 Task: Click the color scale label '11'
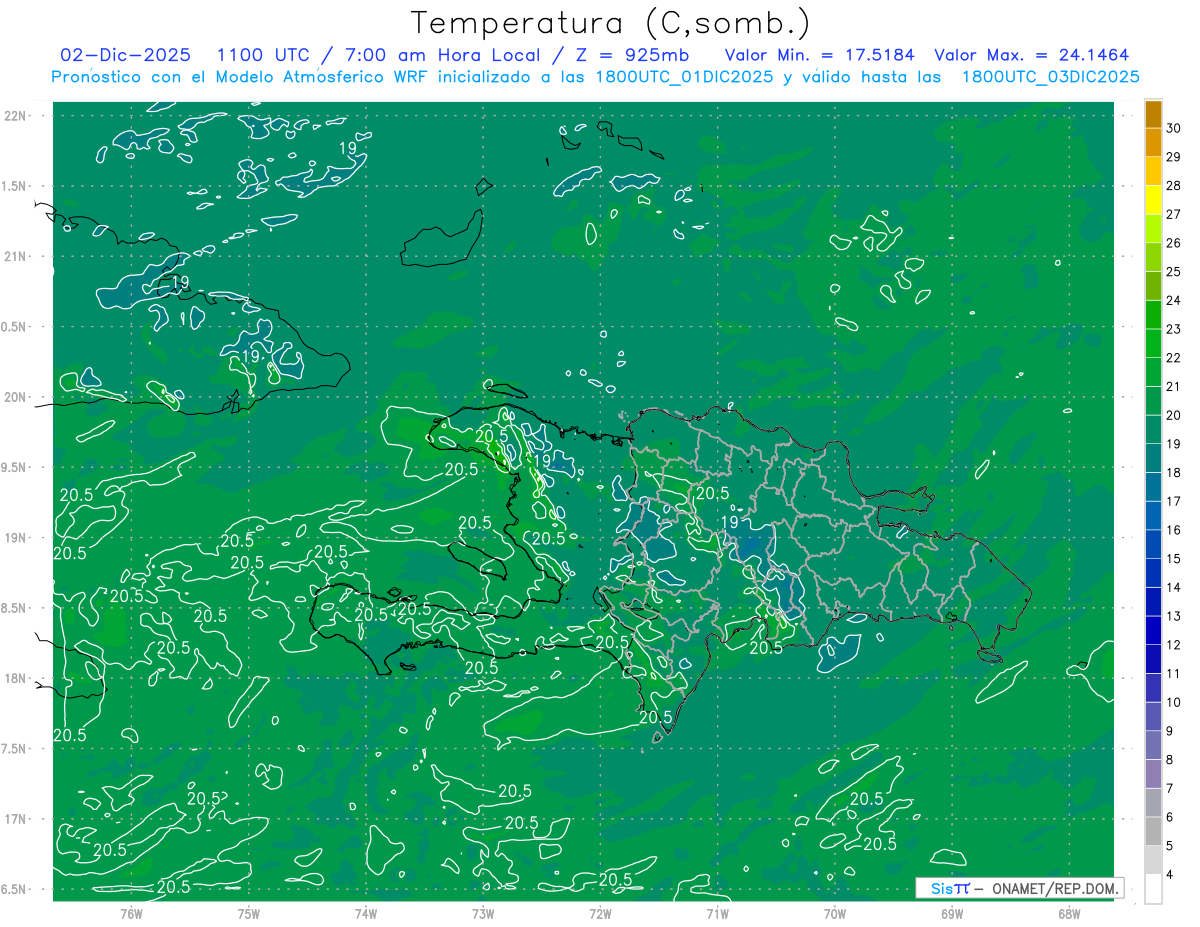[x=1174, y=674]
